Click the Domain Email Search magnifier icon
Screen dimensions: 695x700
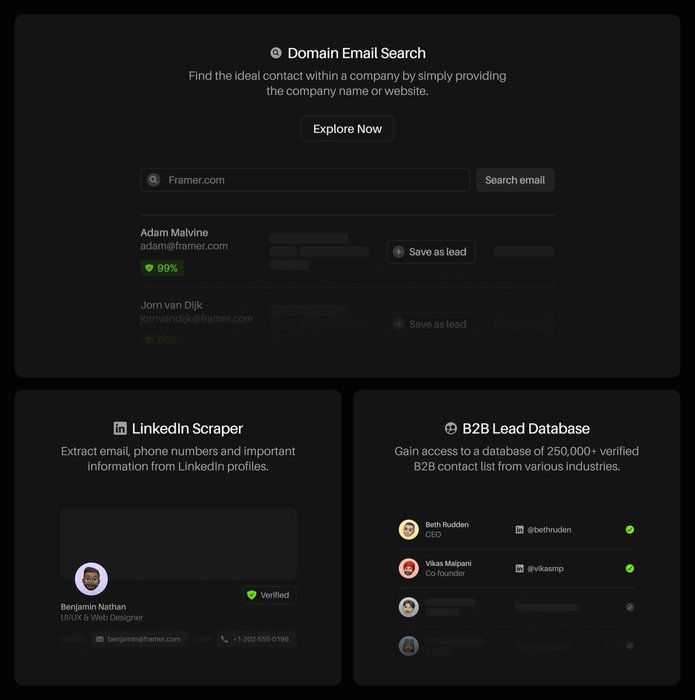tap(276, 53)
